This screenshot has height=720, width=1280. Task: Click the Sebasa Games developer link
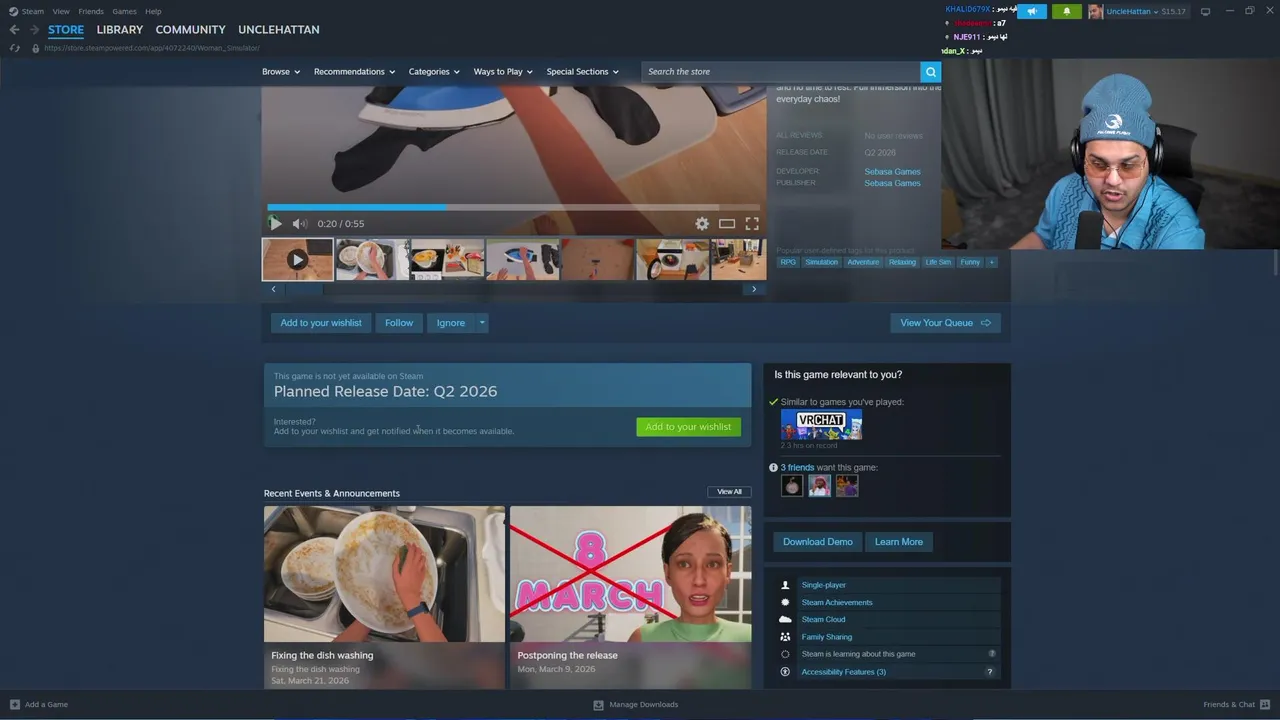(892, 172)
